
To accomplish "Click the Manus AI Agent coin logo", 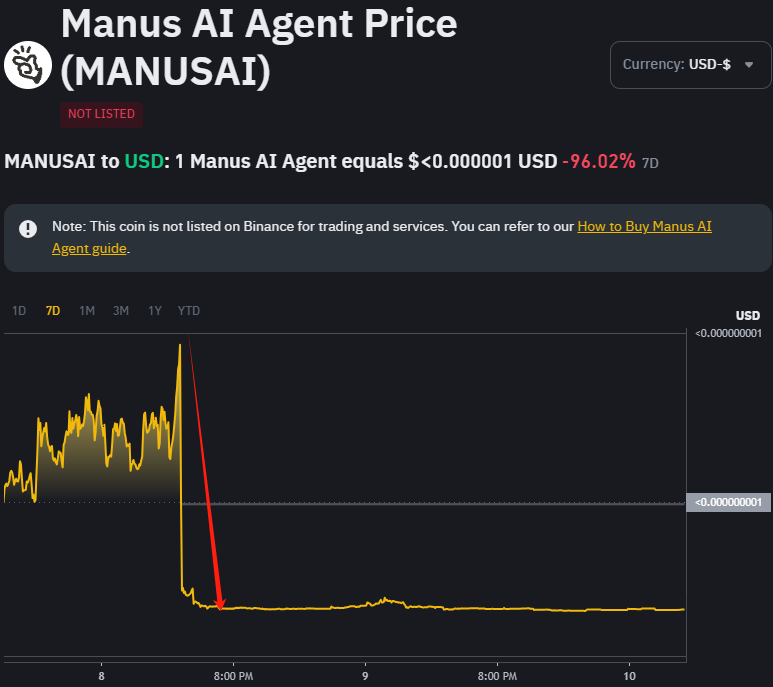I will click(x=27, y=67).
